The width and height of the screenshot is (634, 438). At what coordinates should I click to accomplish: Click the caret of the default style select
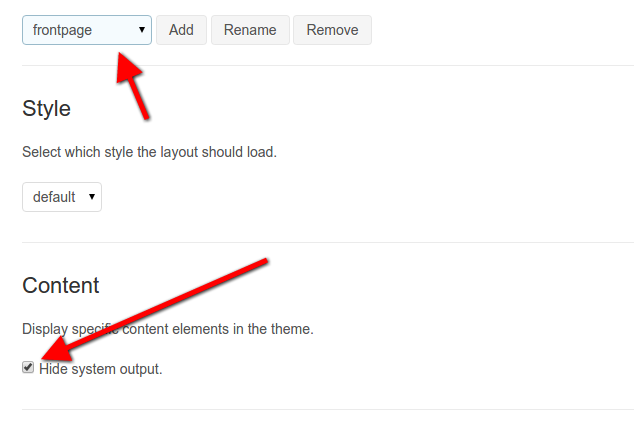92,197
